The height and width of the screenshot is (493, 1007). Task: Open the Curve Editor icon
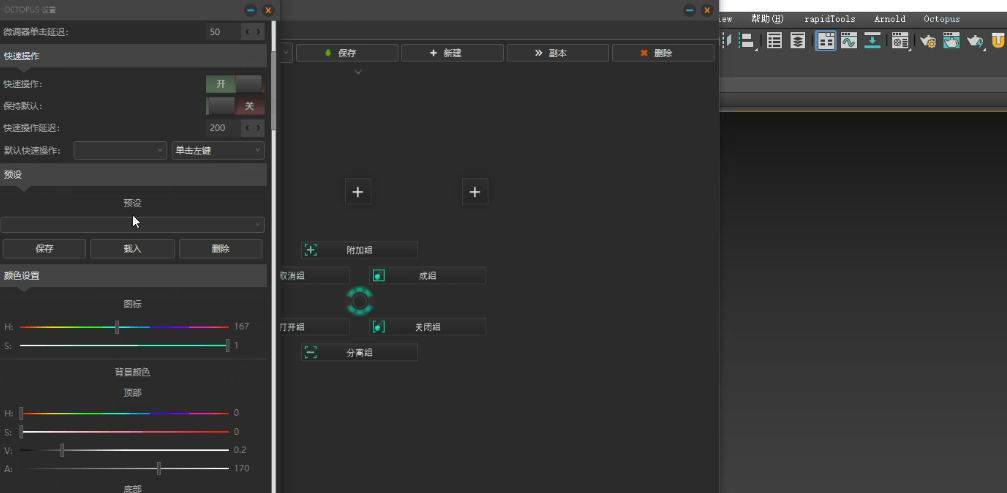849,41
